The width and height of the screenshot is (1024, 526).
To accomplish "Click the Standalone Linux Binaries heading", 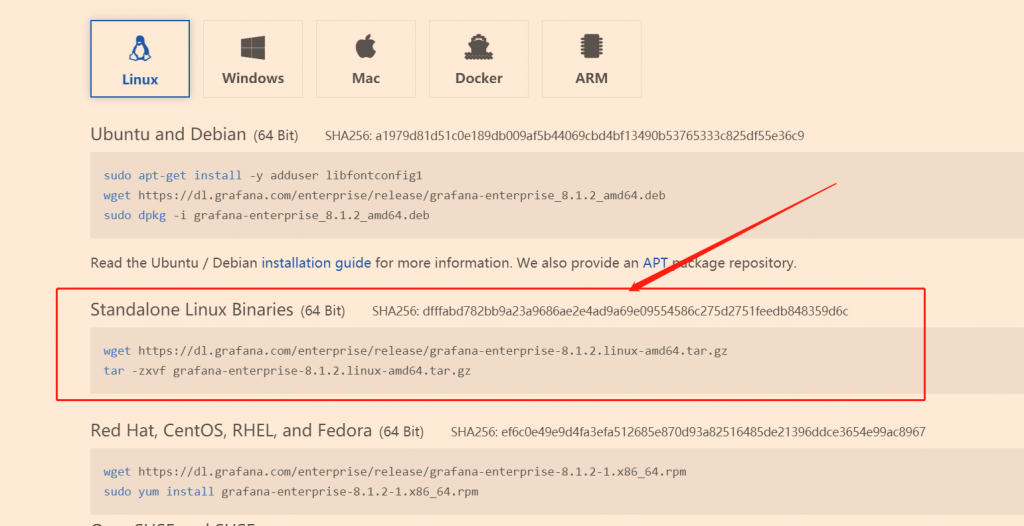I will pos(191,310).
